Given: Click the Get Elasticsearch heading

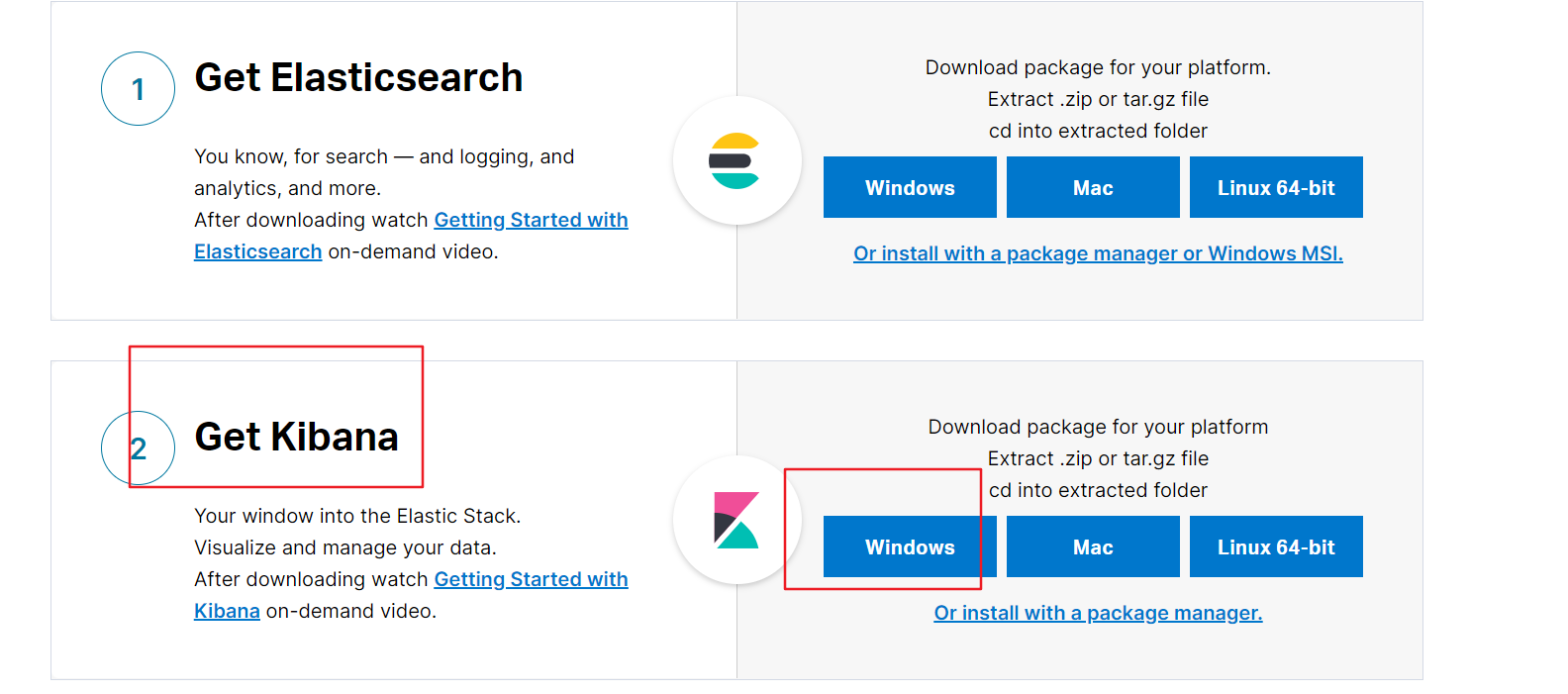Looking at the screenshot, I should pyautogui.click(x=358, y=78).
